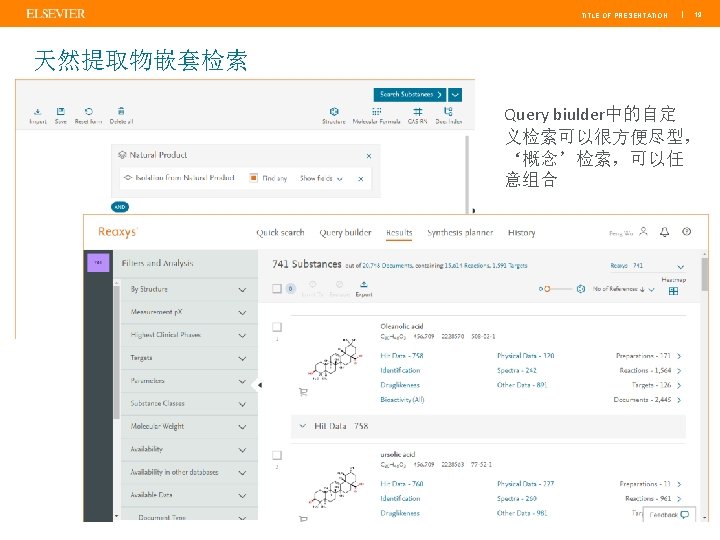This screenshot has width=720, height=540.
Task: Toggle the select-all results checkbox
Action: click(x=277, y=288)
